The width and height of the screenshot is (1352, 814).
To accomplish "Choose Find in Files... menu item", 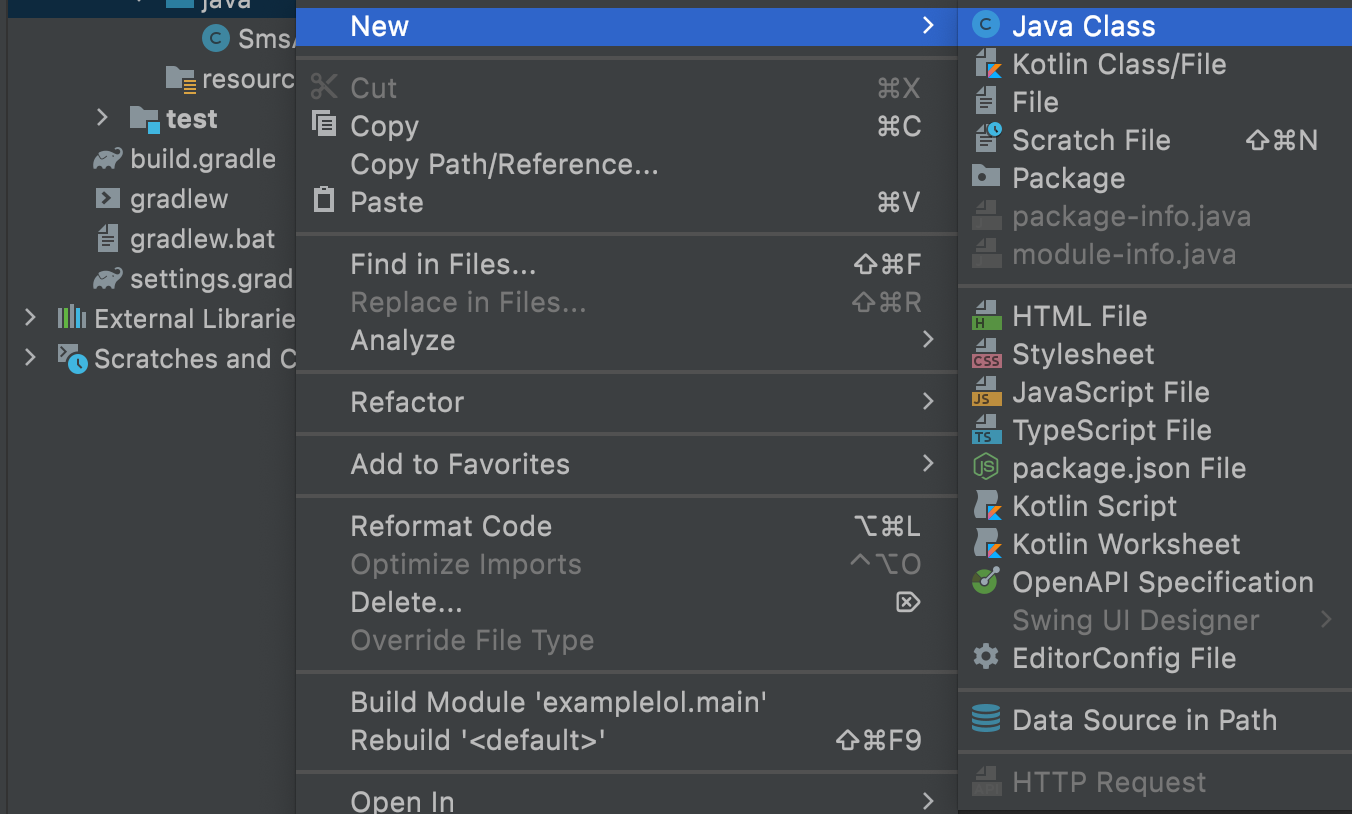I will [627, 264].
